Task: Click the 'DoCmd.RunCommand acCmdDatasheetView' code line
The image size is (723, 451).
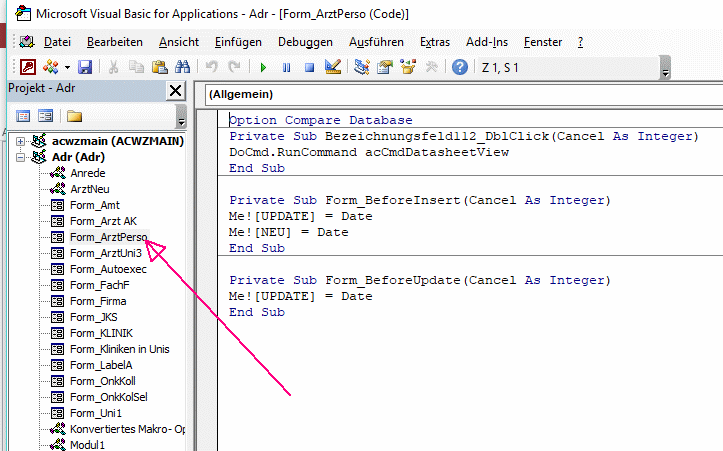Action: pos(369,152)
